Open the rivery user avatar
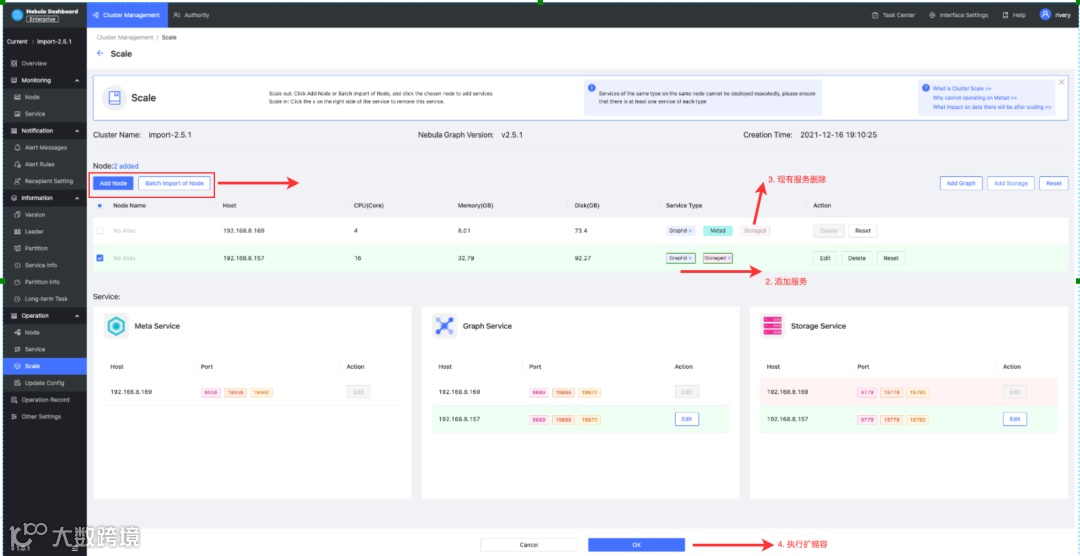 pos(1046,14)
